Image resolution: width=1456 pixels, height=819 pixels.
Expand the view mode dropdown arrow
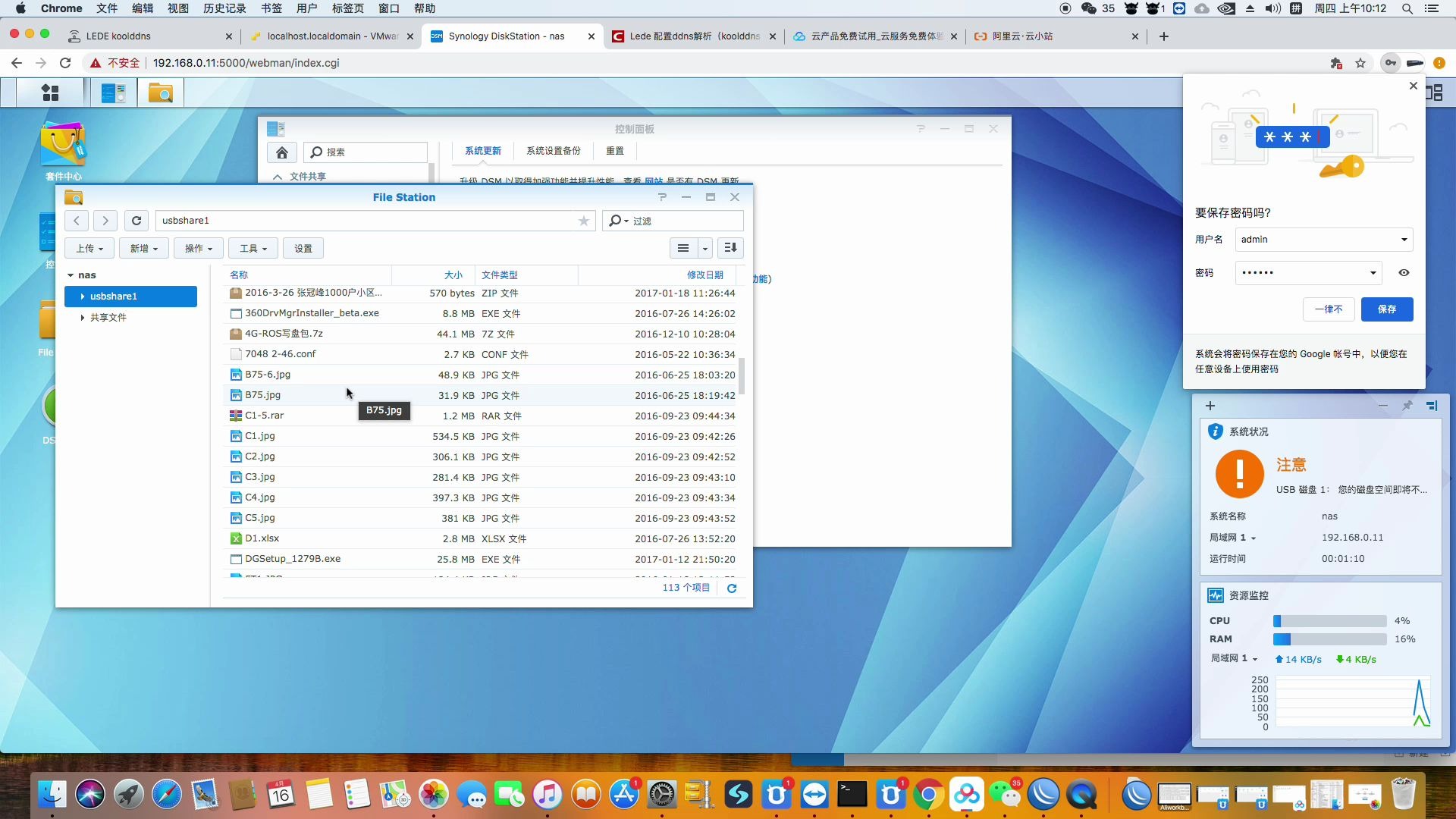(705, 248)
